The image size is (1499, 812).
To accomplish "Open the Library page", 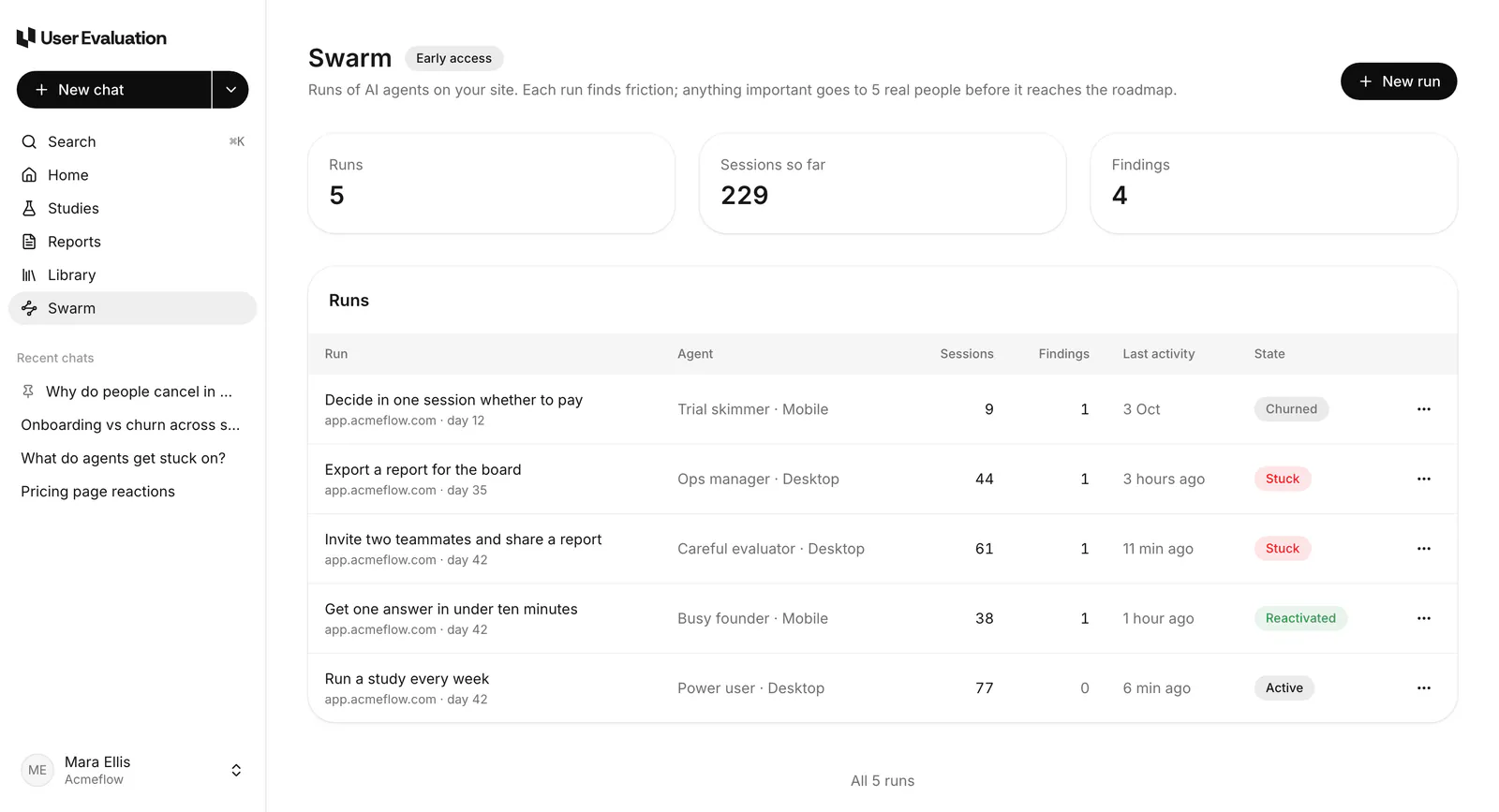I will click(132, 275).
